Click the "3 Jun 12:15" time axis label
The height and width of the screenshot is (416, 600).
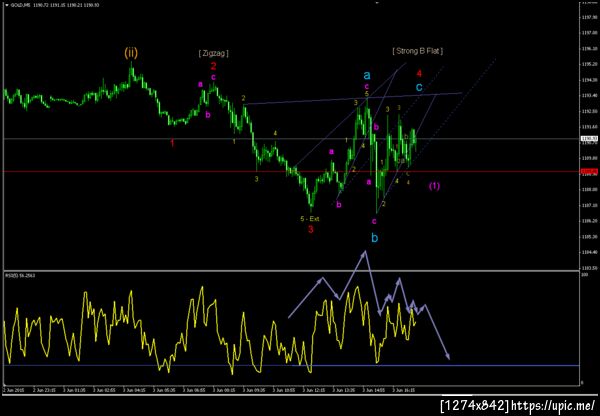pyautogui.click(x=313, y=390)
